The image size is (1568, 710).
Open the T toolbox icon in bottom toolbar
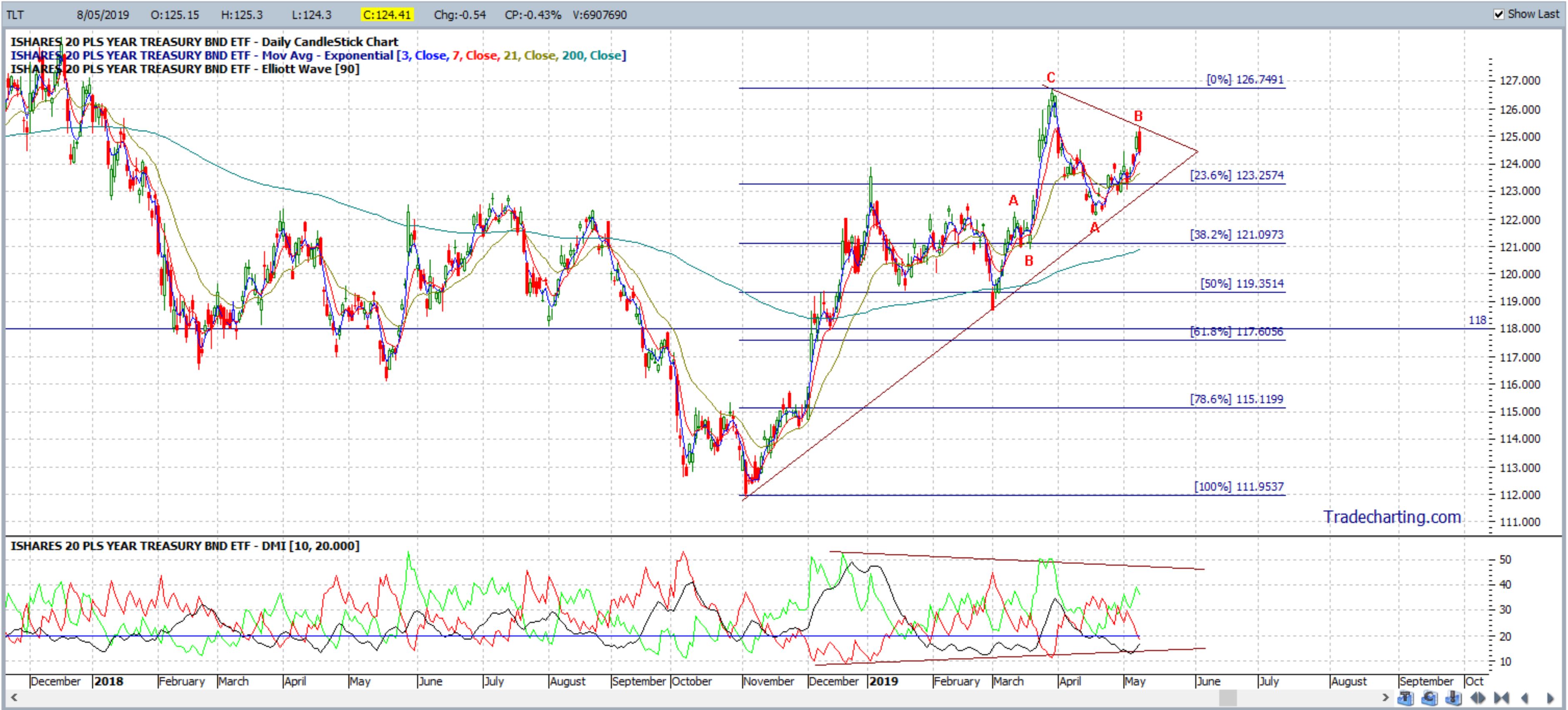tap(1405, 697)
